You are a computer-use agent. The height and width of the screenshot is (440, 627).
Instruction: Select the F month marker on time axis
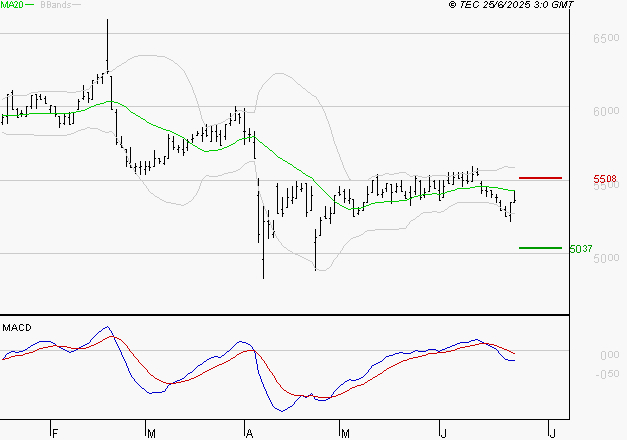pyautogui.click(x=54, y=432)
